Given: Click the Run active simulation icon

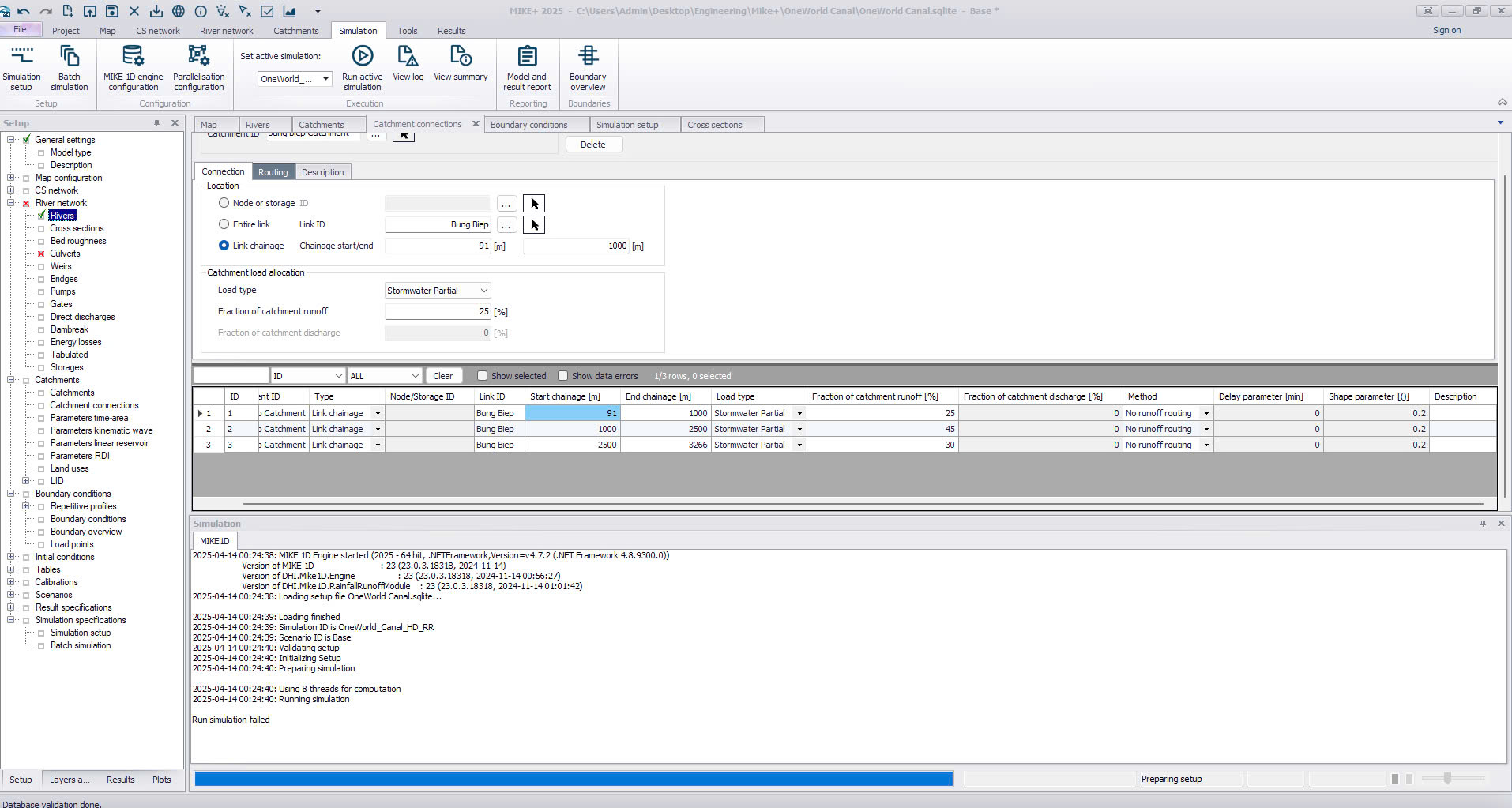Looking at the screenshot, I should [x=362, y=57].
